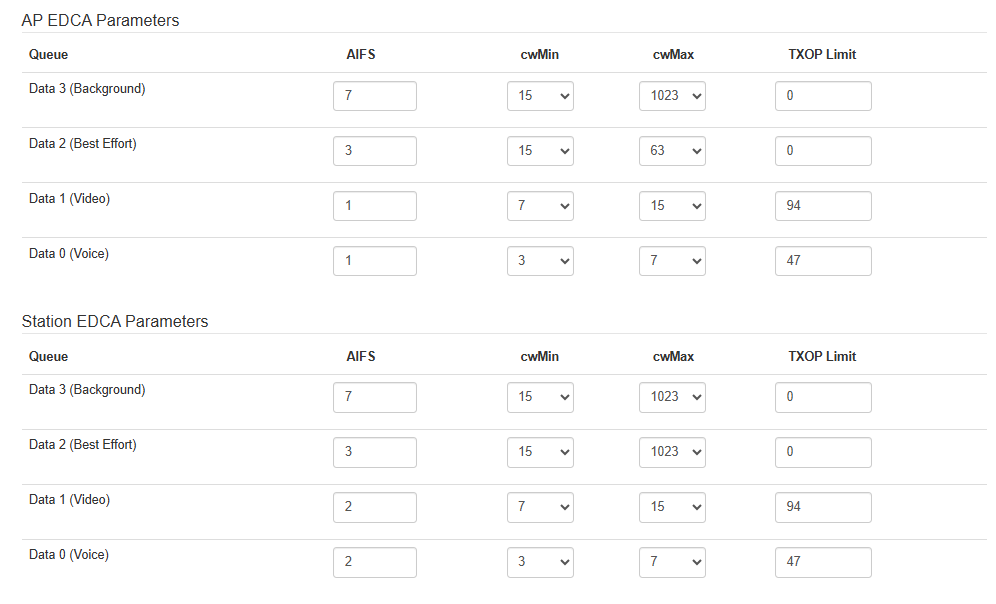Viewport: 996px width, 604px height.
Task: Click AP Best Effort AIFS field
Action: coord(375,151)
